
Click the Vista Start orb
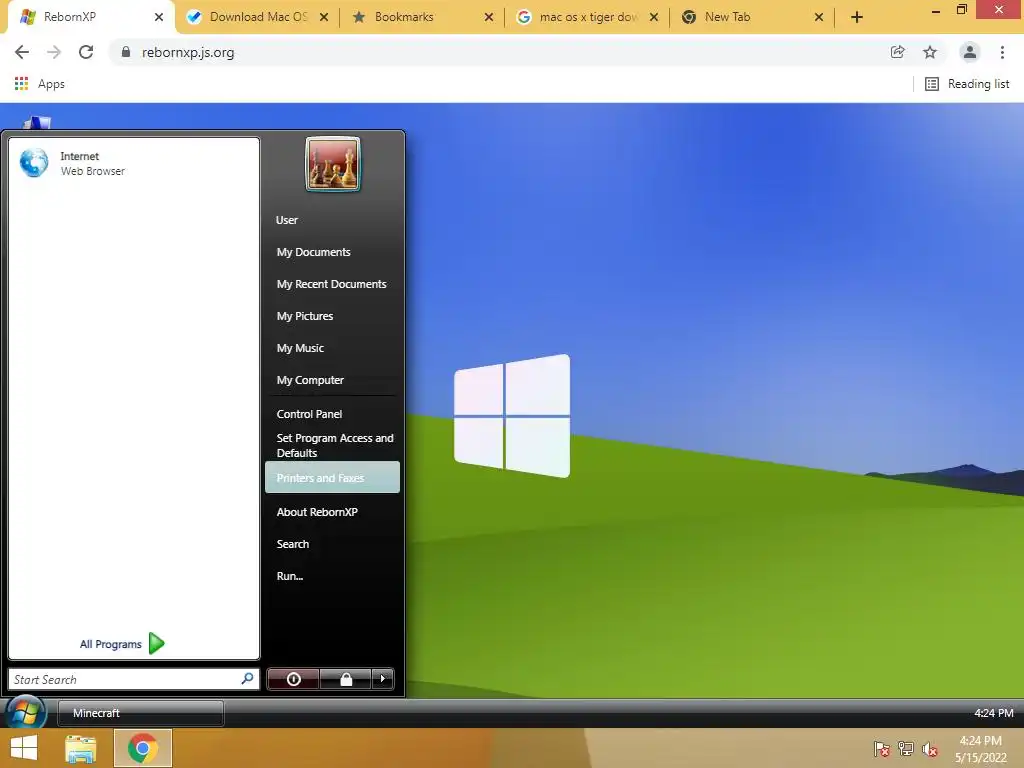click(x=26, y=713)
